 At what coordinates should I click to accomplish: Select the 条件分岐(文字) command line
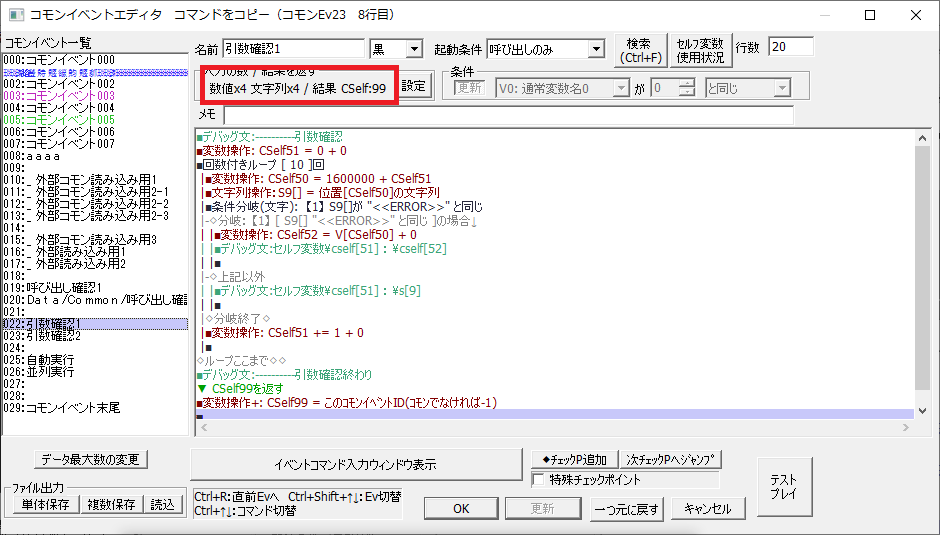pyautogui.click(x=344, y=207)
